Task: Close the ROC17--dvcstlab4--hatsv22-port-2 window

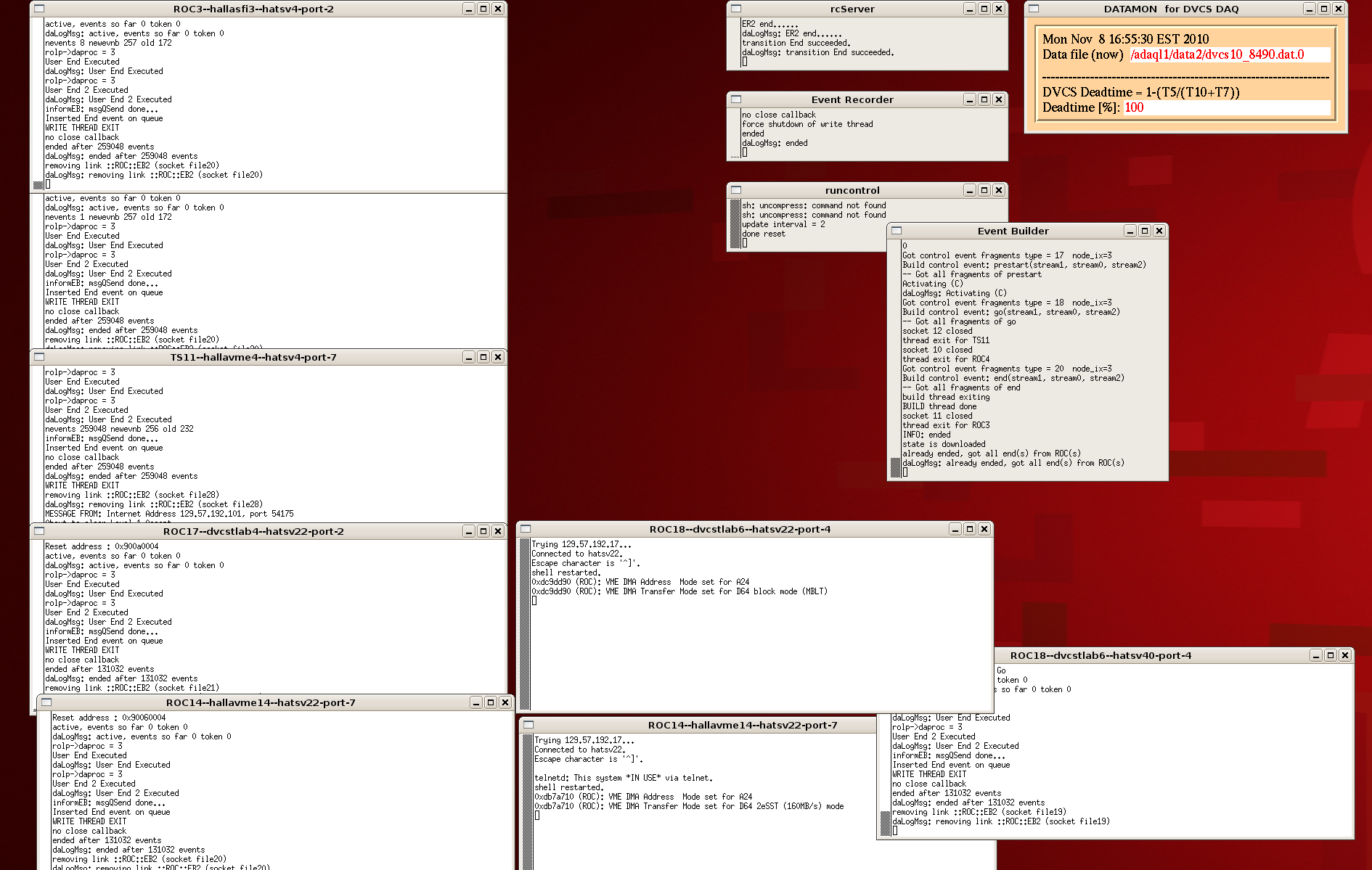Action: (498, 531)
